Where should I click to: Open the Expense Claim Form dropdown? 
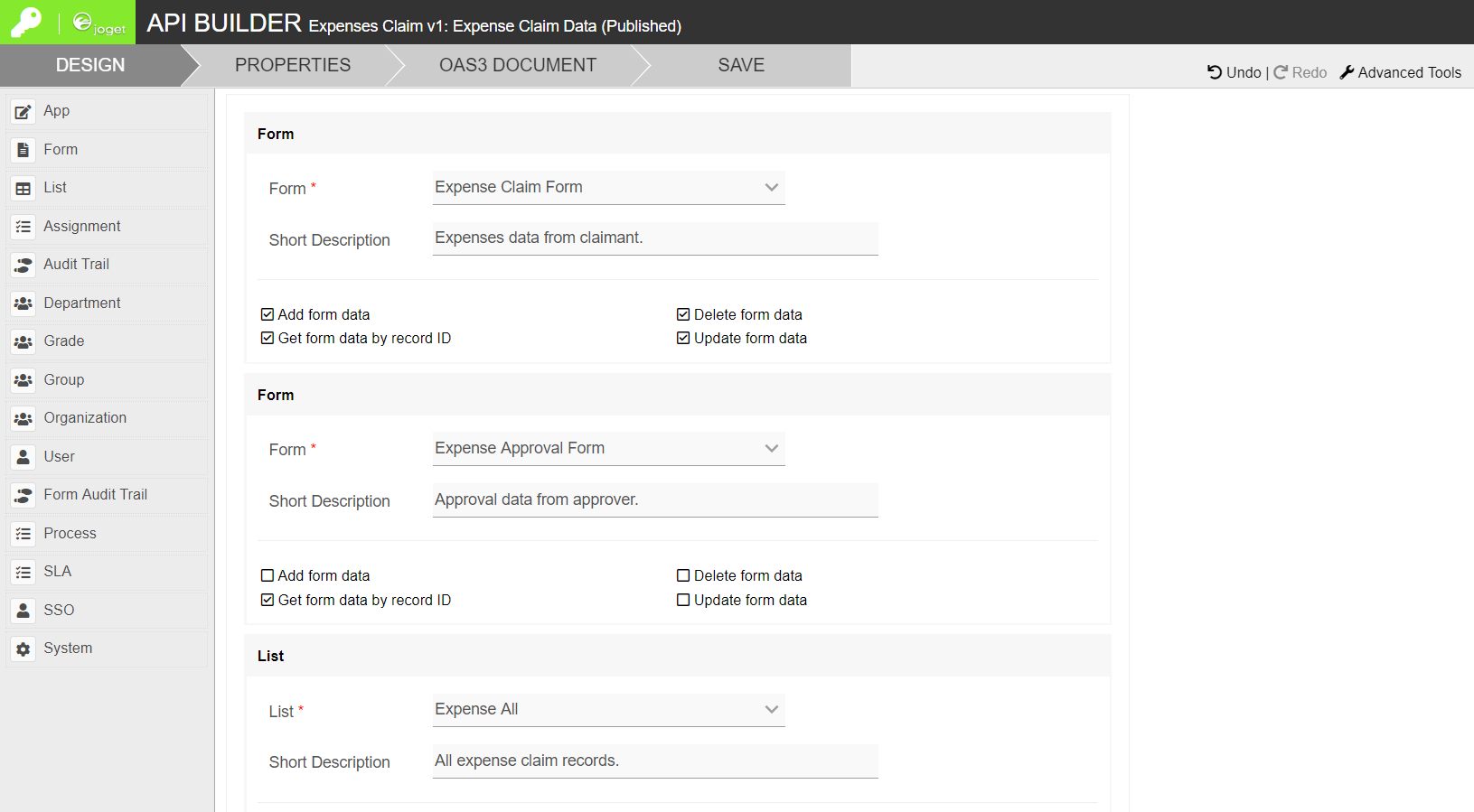tap(608, 188)
